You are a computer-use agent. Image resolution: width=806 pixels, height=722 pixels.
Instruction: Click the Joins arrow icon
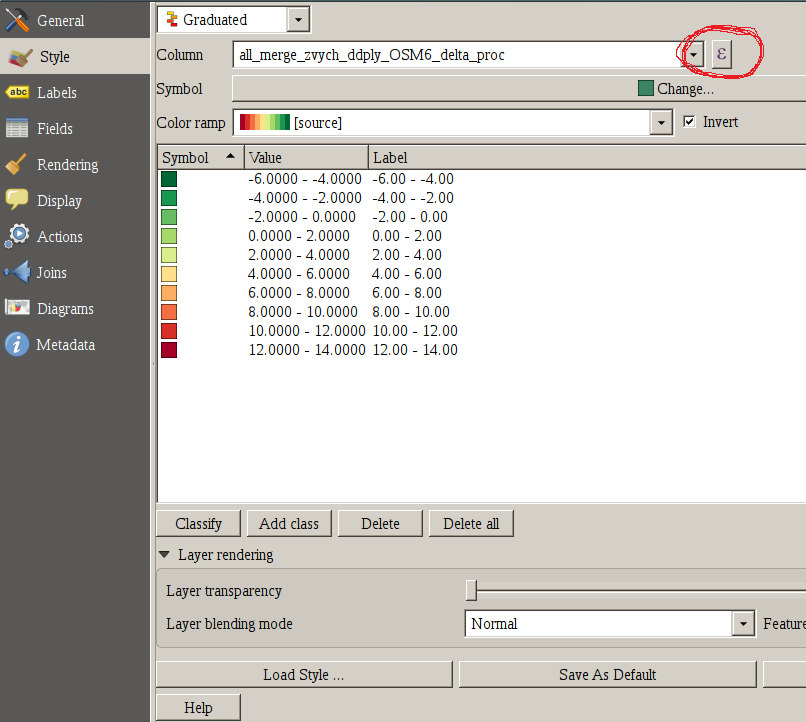(x=17, y=272)
